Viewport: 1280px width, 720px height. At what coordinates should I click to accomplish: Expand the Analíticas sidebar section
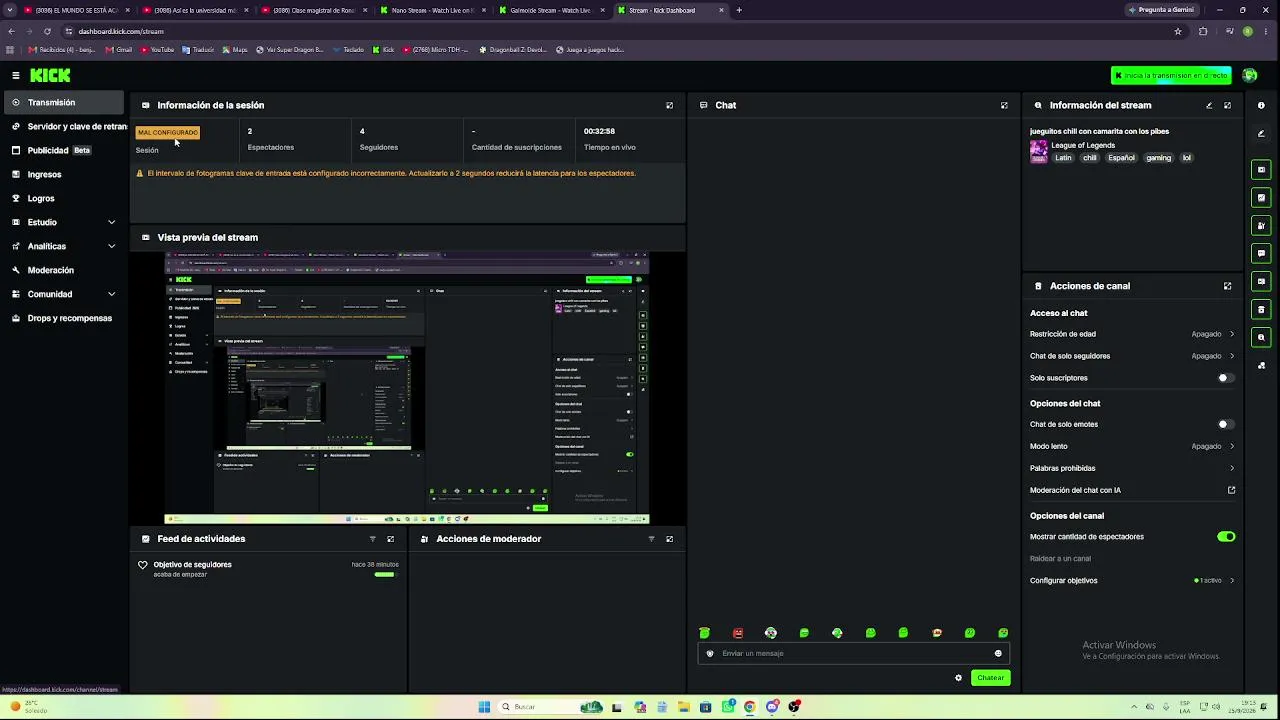(64, 246)
